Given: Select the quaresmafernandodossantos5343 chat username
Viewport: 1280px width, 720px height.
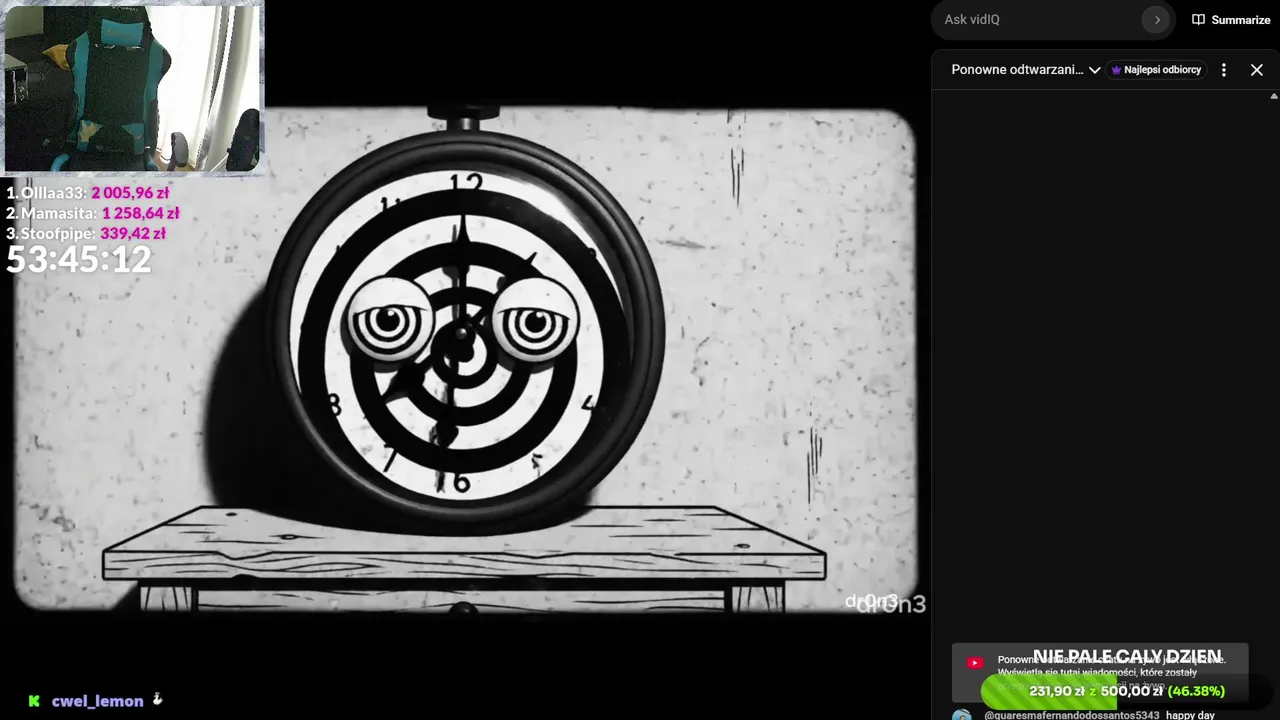Looking at the screenshot, I should [1072, 715].
